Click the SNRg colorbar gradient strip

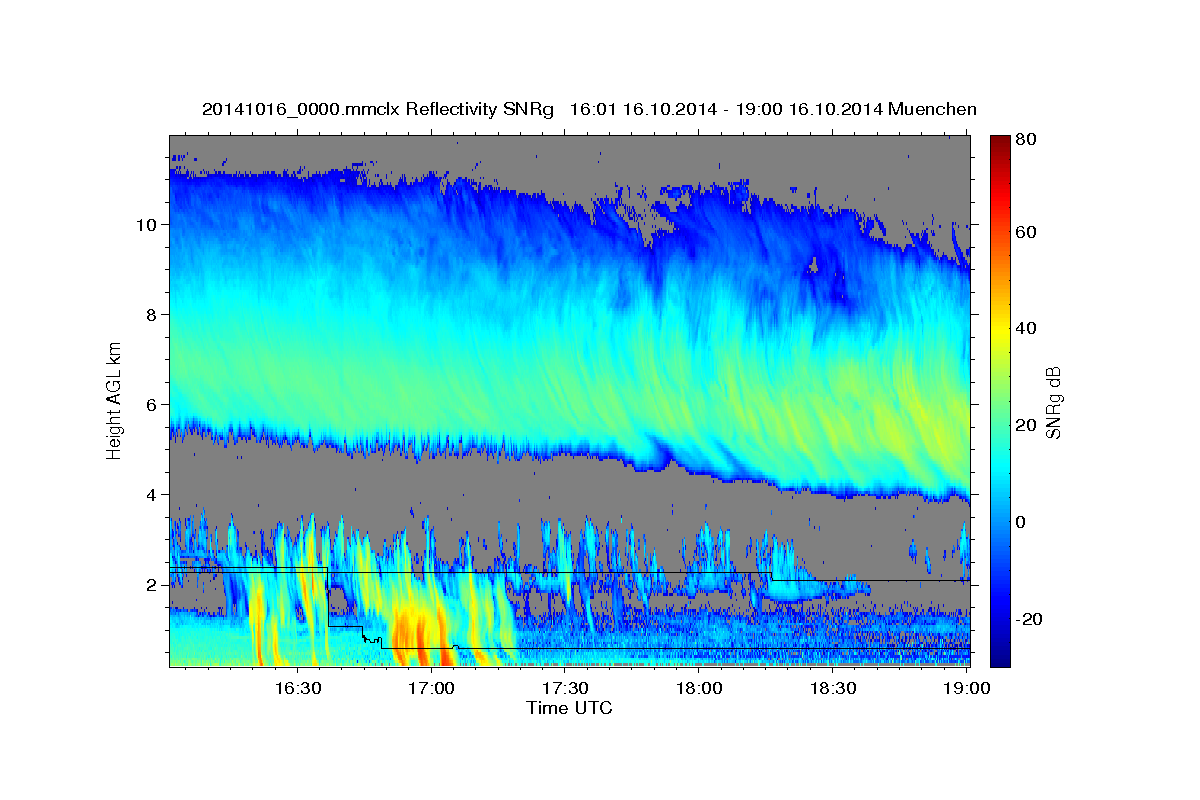coord(1000,400)
